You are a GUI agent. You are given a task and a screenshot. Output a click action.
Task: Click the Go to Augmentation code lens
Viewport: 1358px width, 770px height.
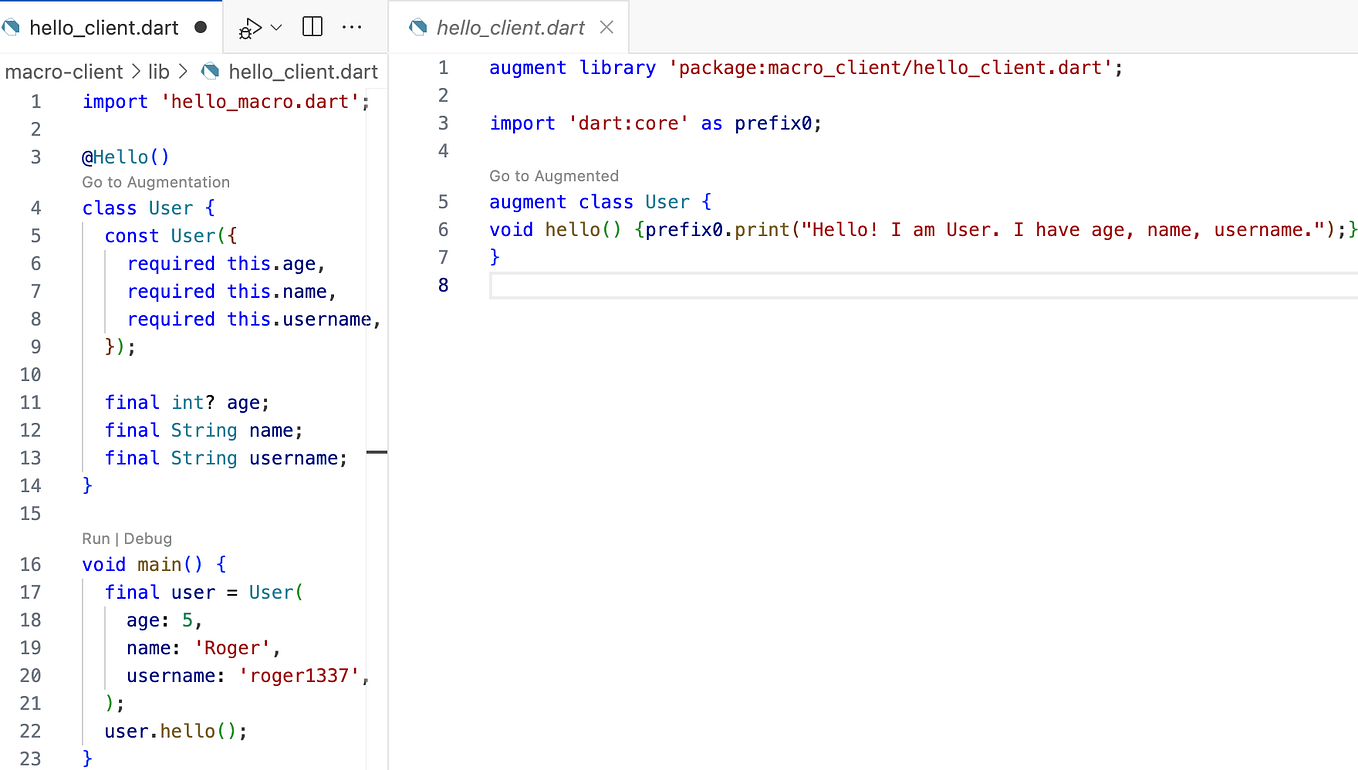[x=155, y=182]
